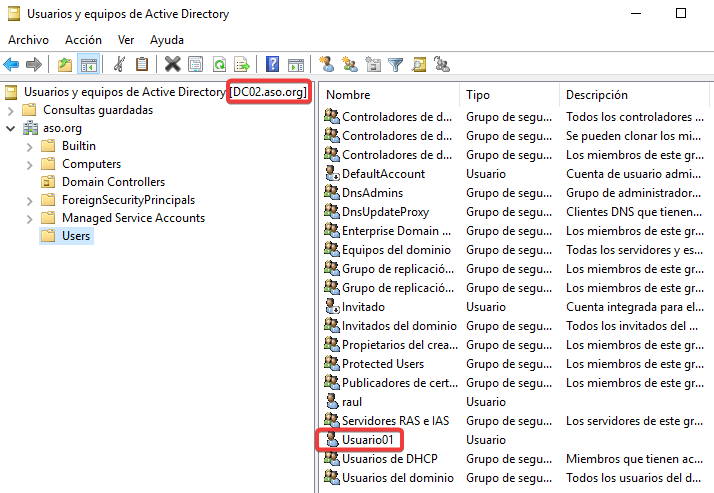Create a new user with toolbar icon
The width and height of the screenshot is (714, 493).
326,65
